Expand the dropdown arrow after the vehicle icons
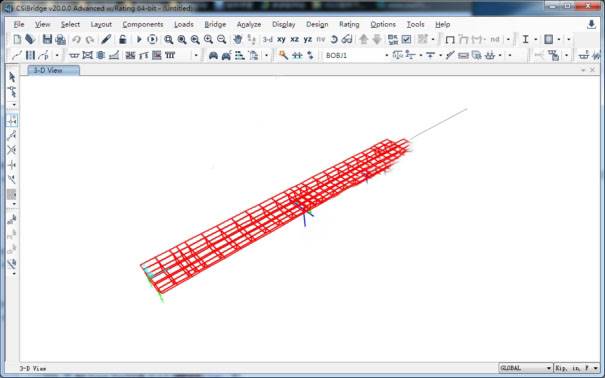The image size is (605, 378). pos(266,56)
